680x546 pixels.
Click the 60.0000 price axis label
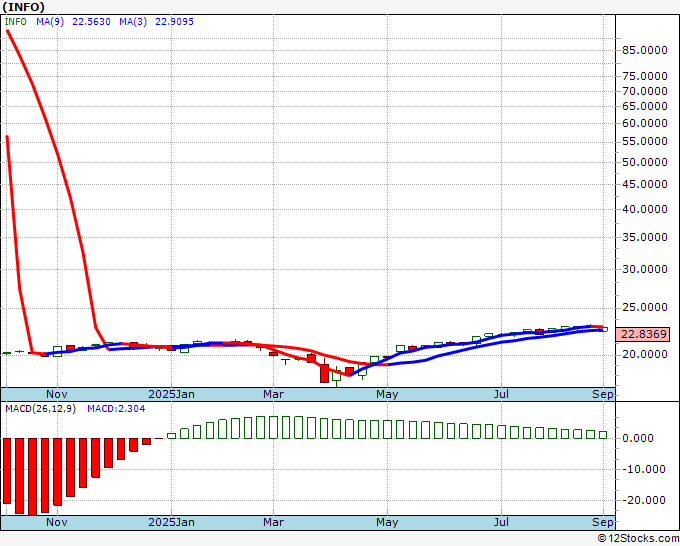pos(644,123)
